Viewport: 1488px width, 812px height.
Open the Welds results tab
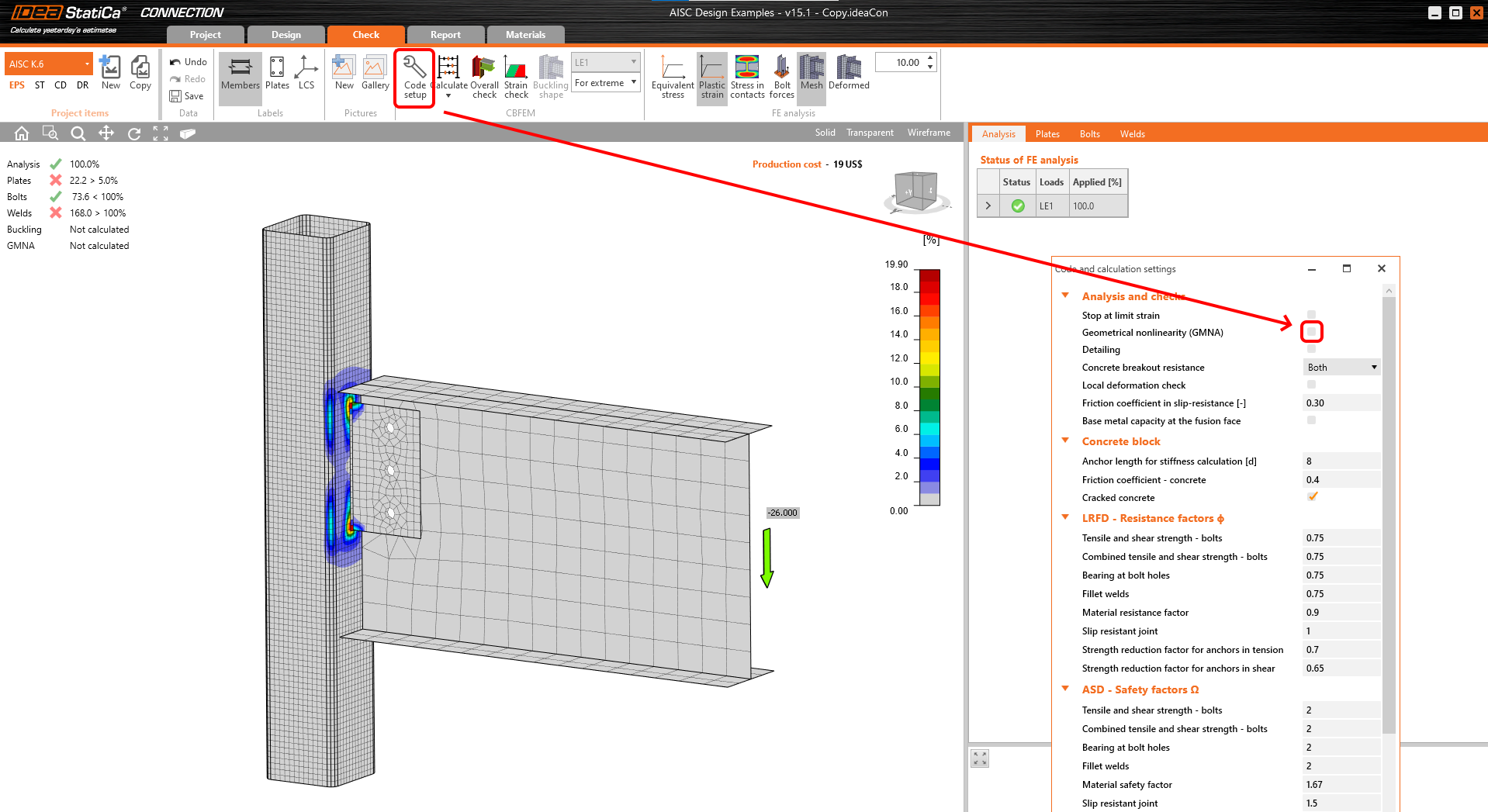1132,134
